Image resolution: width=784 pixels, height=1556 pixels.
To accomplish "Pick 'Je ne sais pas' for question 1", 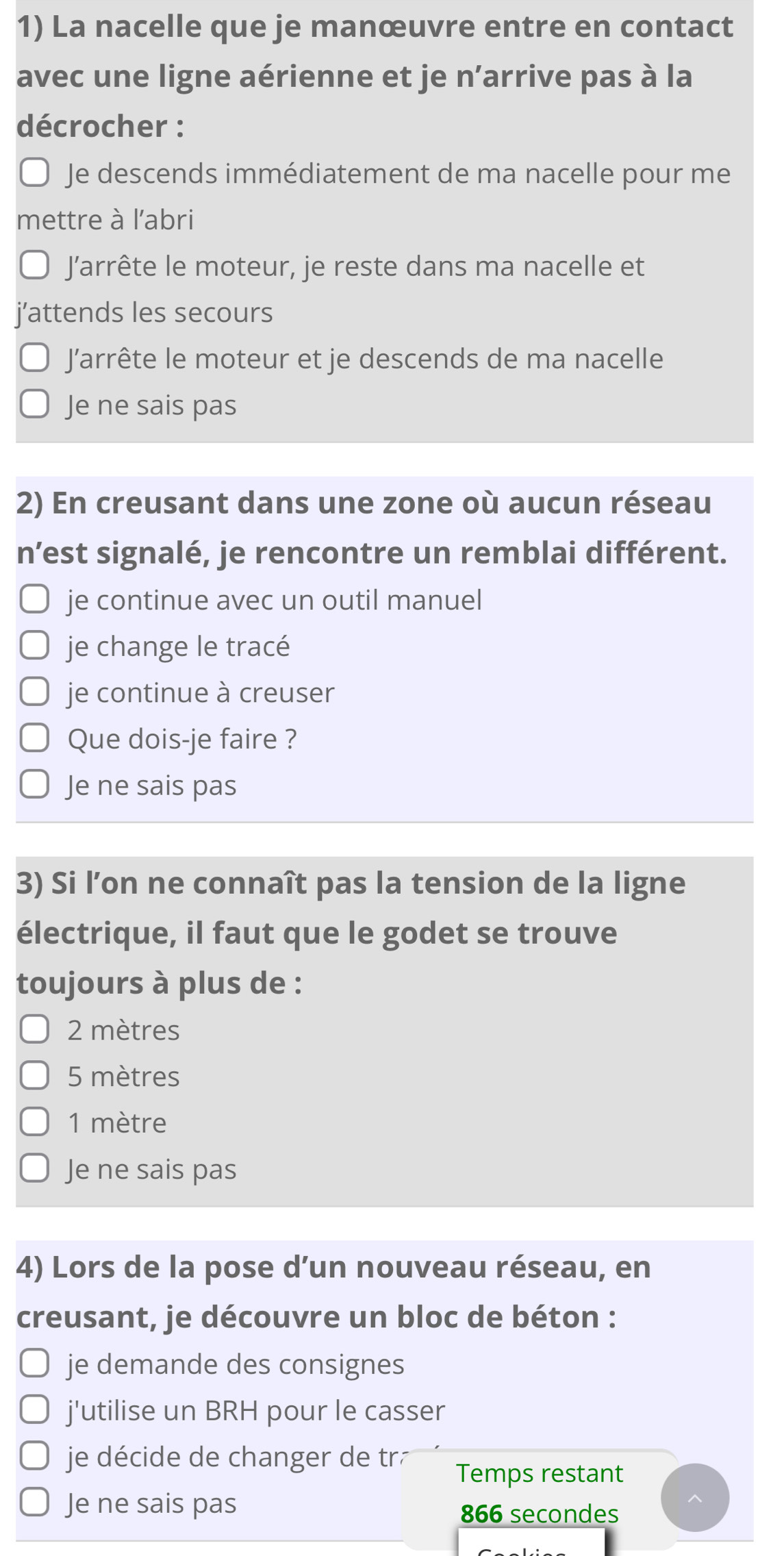I will point(34,405).
